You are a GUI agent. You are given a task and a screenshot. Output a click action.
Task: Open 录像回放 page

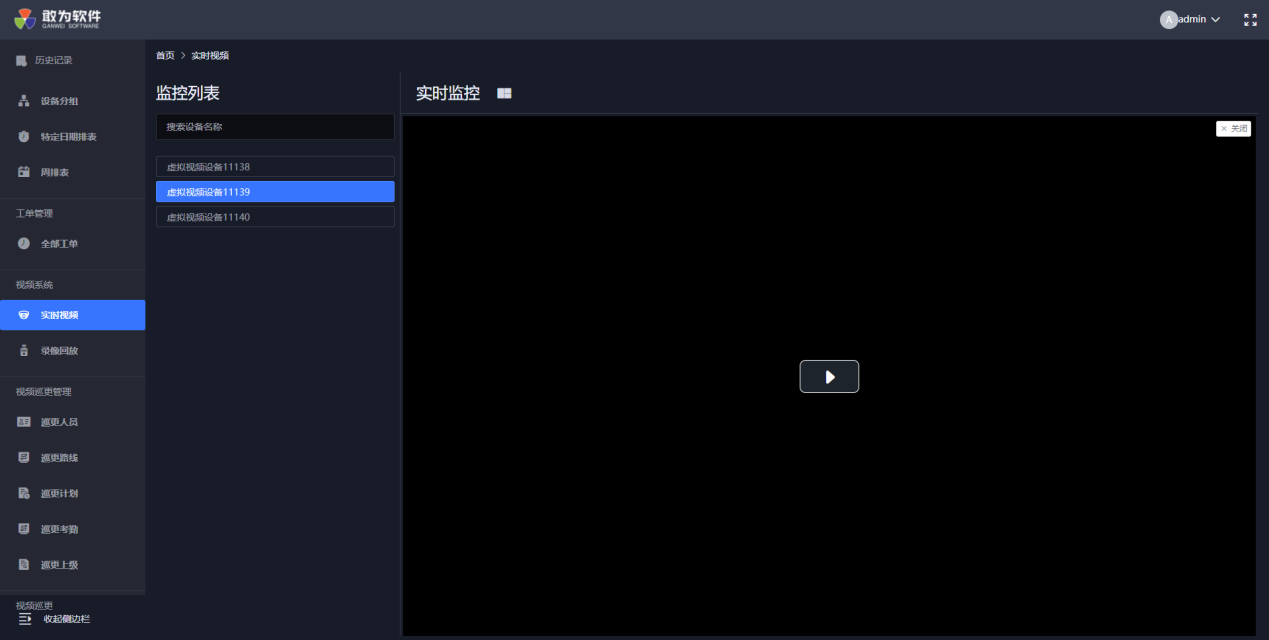click(x=72, y=351)
